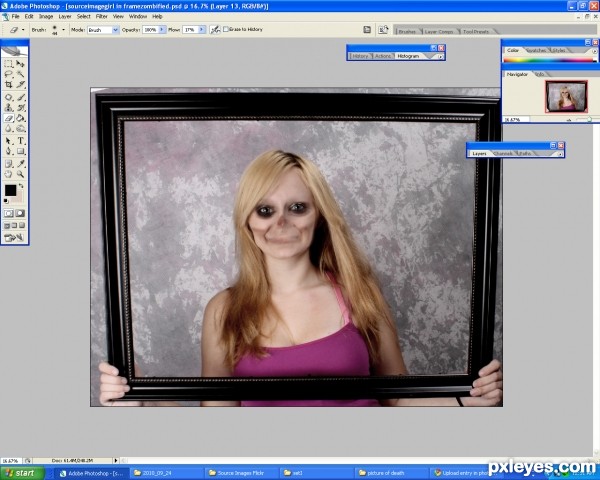This screenshot has height=480, width=600.
Task: Select the Blur tool
Action: click(x=8, y=128)
